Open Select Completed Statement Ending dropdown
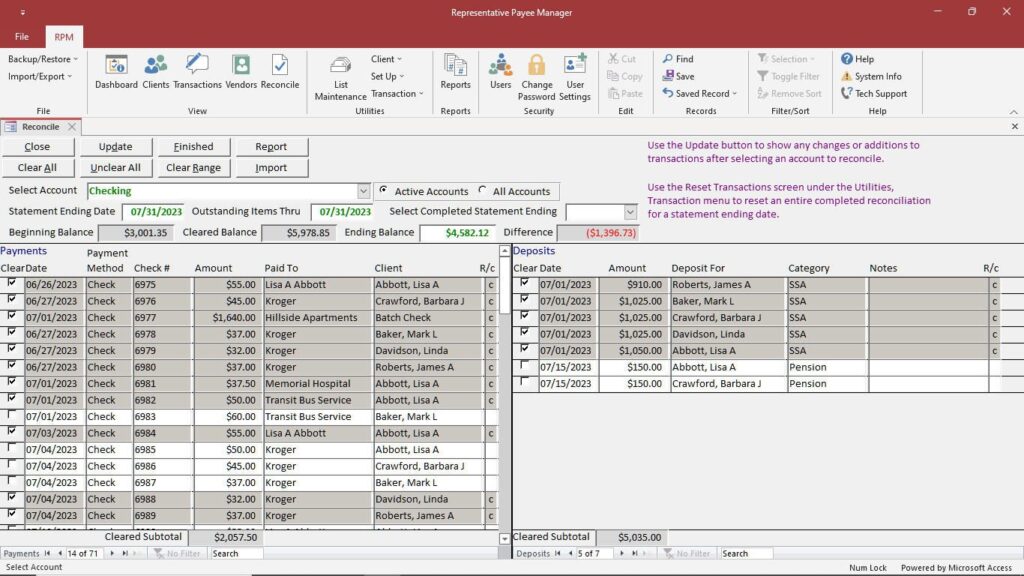The image size is (1024, 576). point(630,212)
